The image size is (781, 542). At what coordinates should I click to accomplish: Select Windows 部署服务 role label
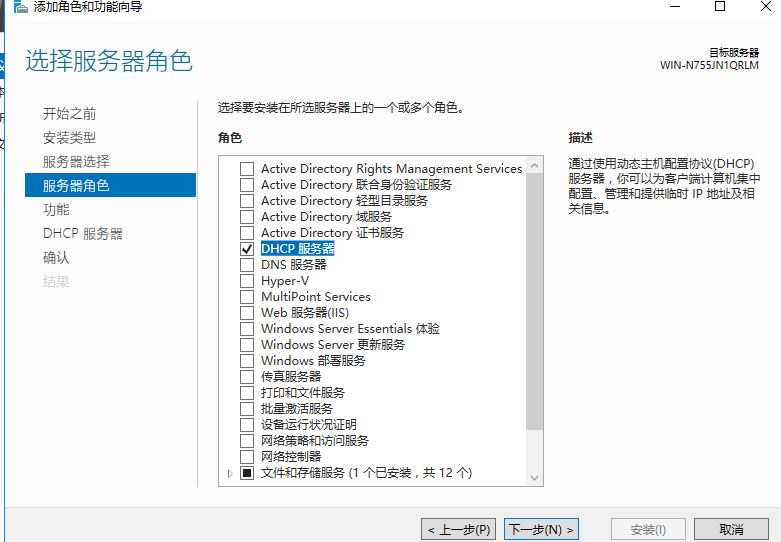[x=313, y=361]
